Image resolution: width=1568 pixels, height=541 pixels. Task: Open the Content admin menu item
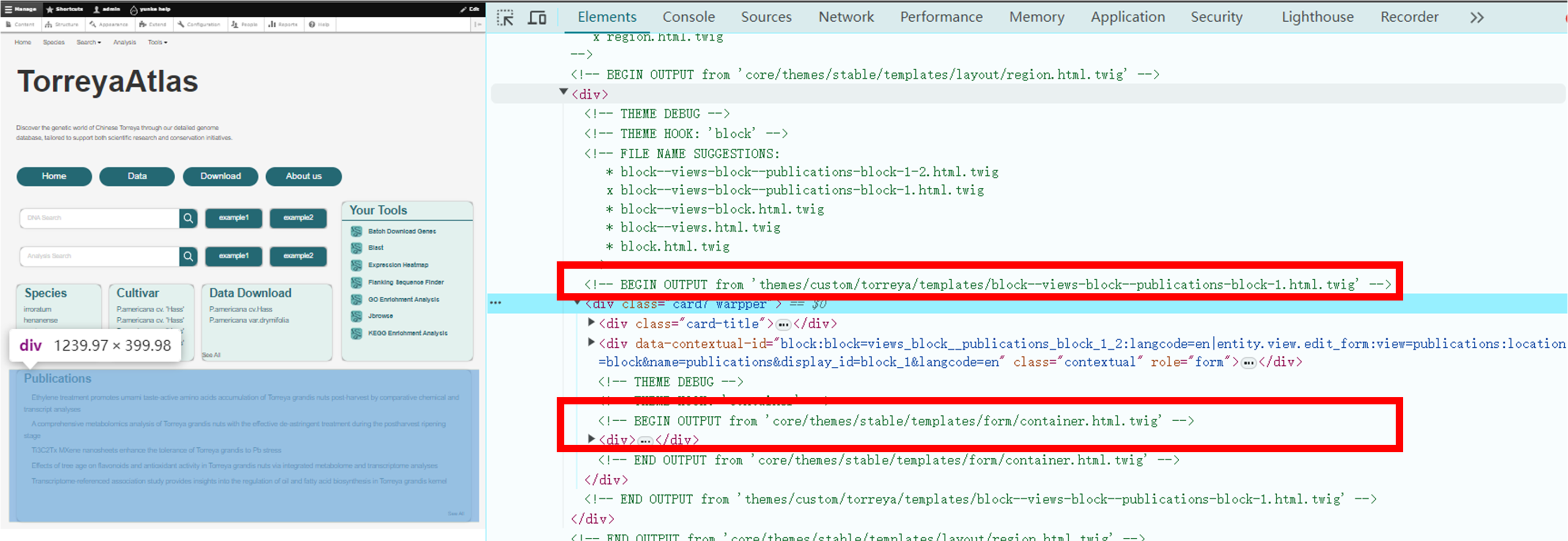[x=20, y=24]
